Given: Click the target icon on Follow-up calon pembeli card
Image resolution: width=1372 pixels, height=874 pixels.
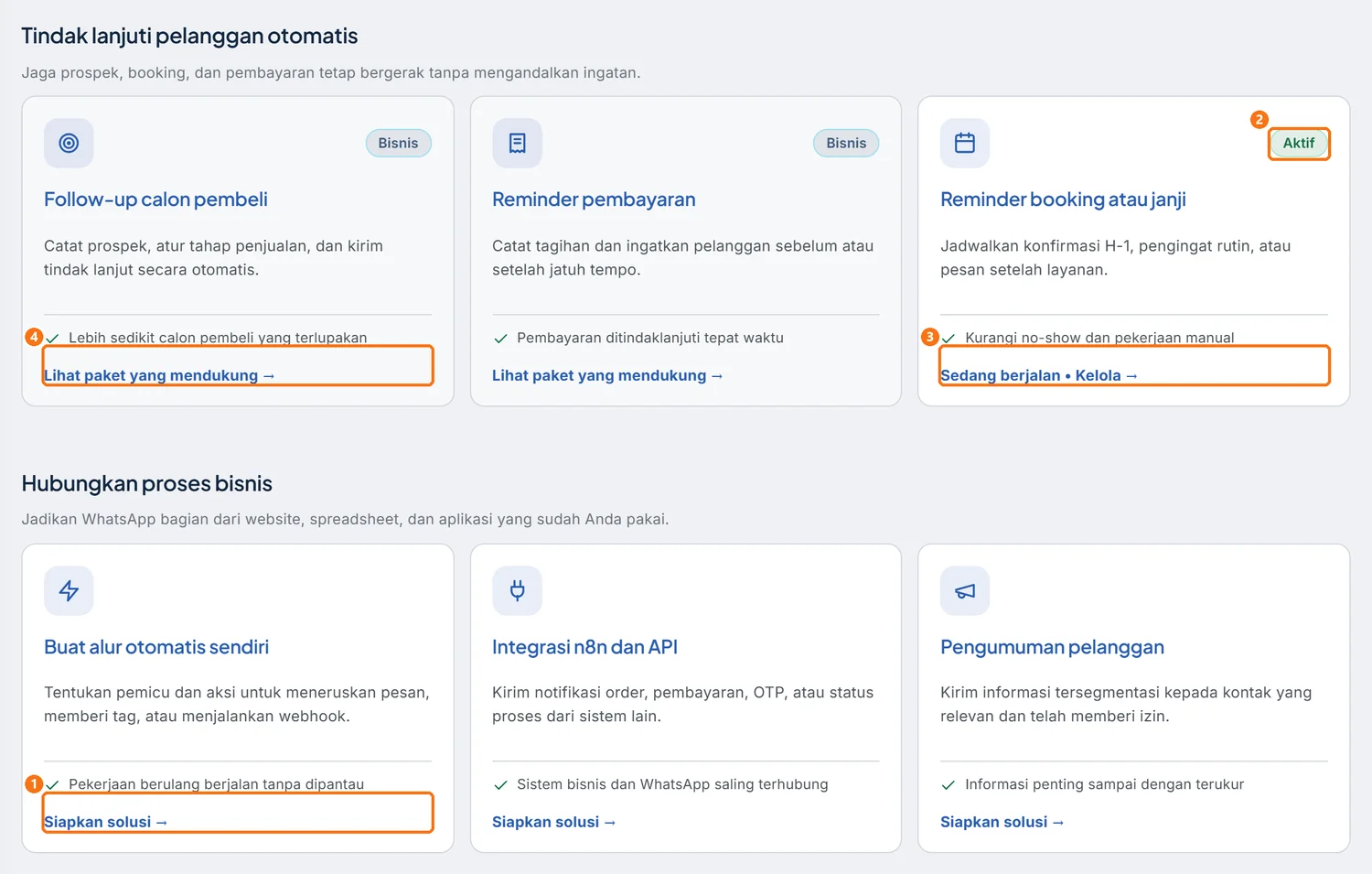Looking at the screenshot, I should 69,143.
